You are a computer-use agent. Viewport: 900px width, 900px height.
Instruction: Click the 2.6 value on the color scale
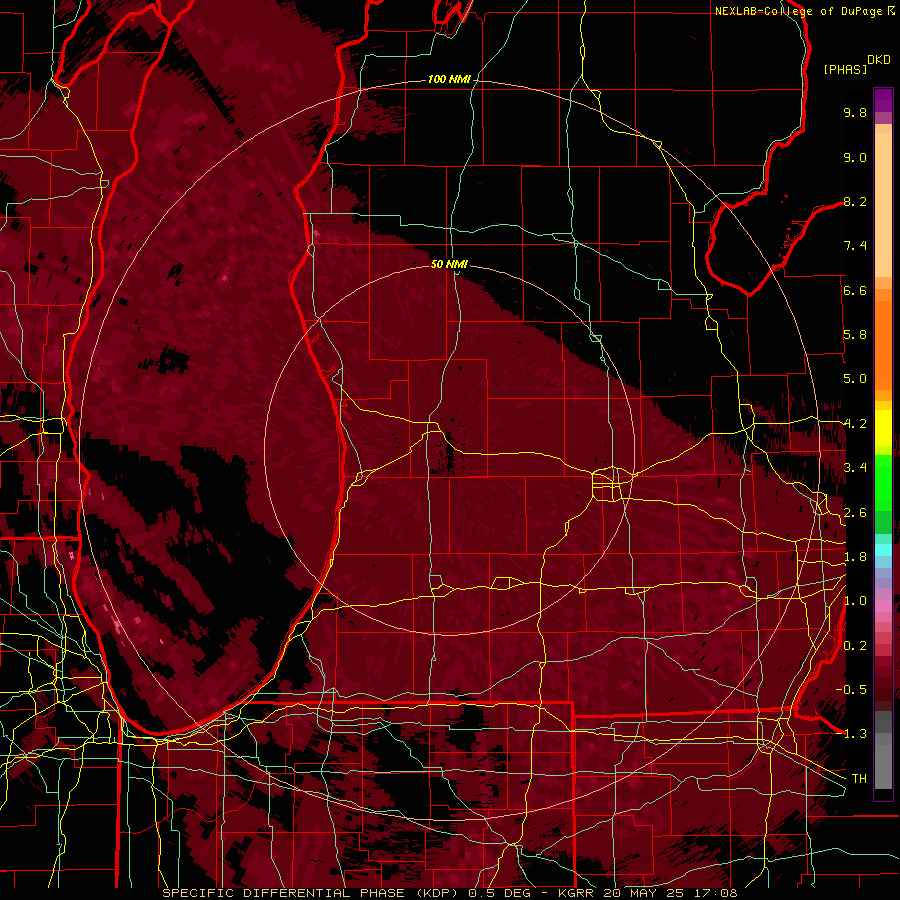coord(855,513)
